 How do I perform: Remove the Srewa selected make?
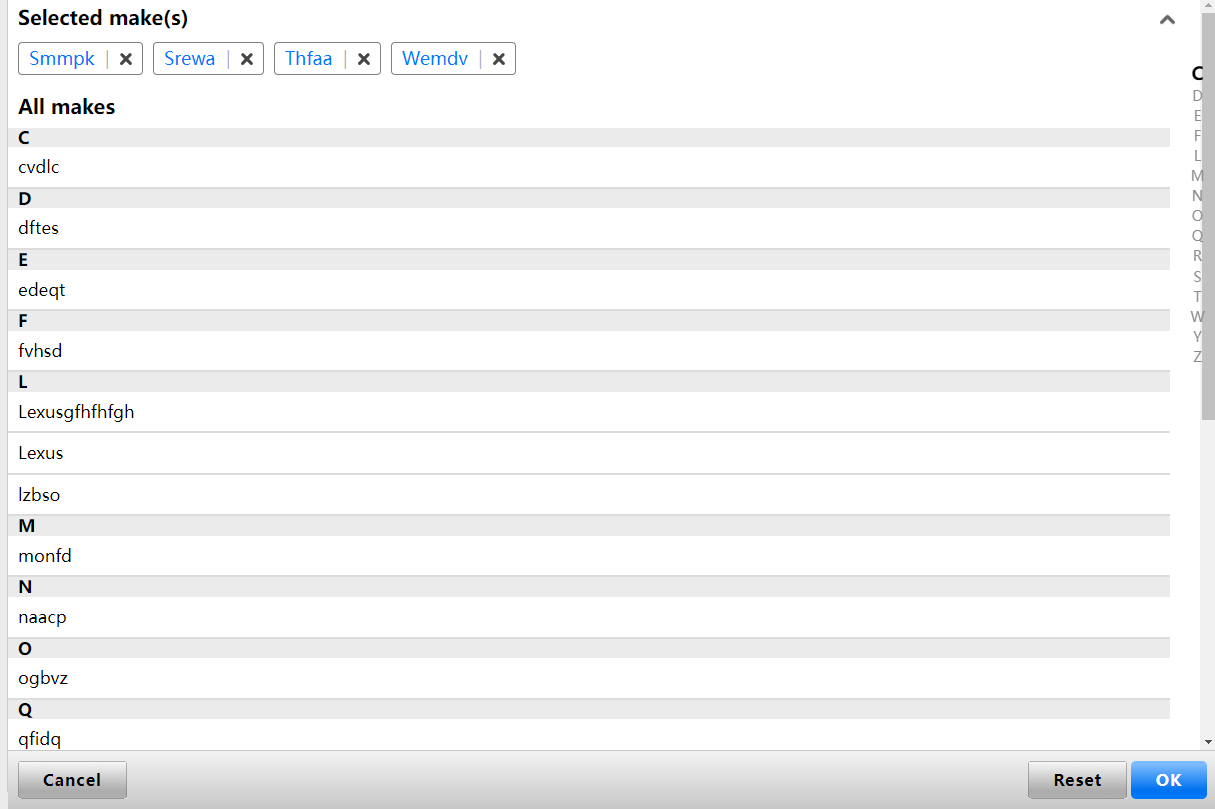click(247, 59)
